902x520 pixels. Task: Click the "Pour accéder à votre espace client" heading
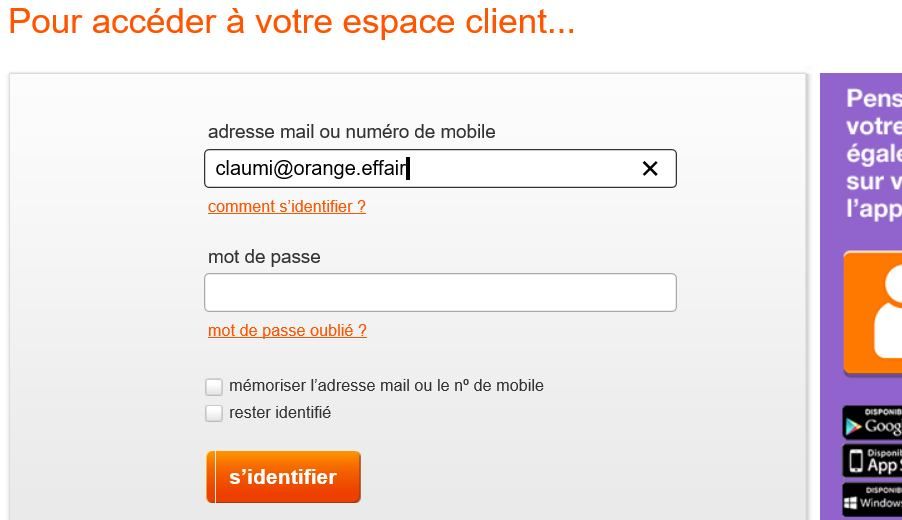(x=291, y=23)
